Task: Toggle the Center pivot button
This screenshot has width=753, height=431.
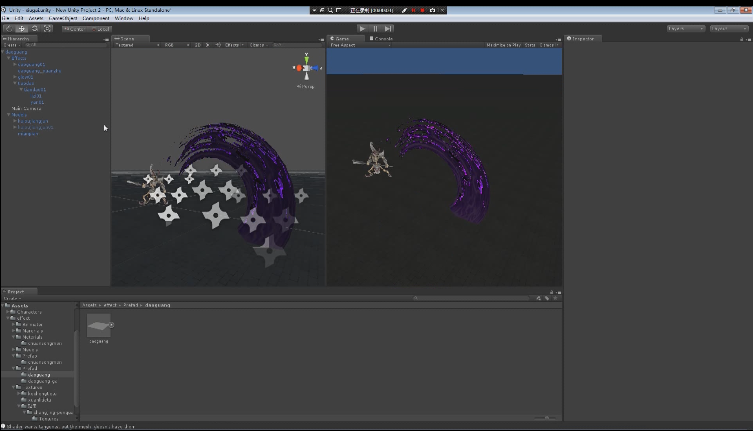Action: point(76,28)
